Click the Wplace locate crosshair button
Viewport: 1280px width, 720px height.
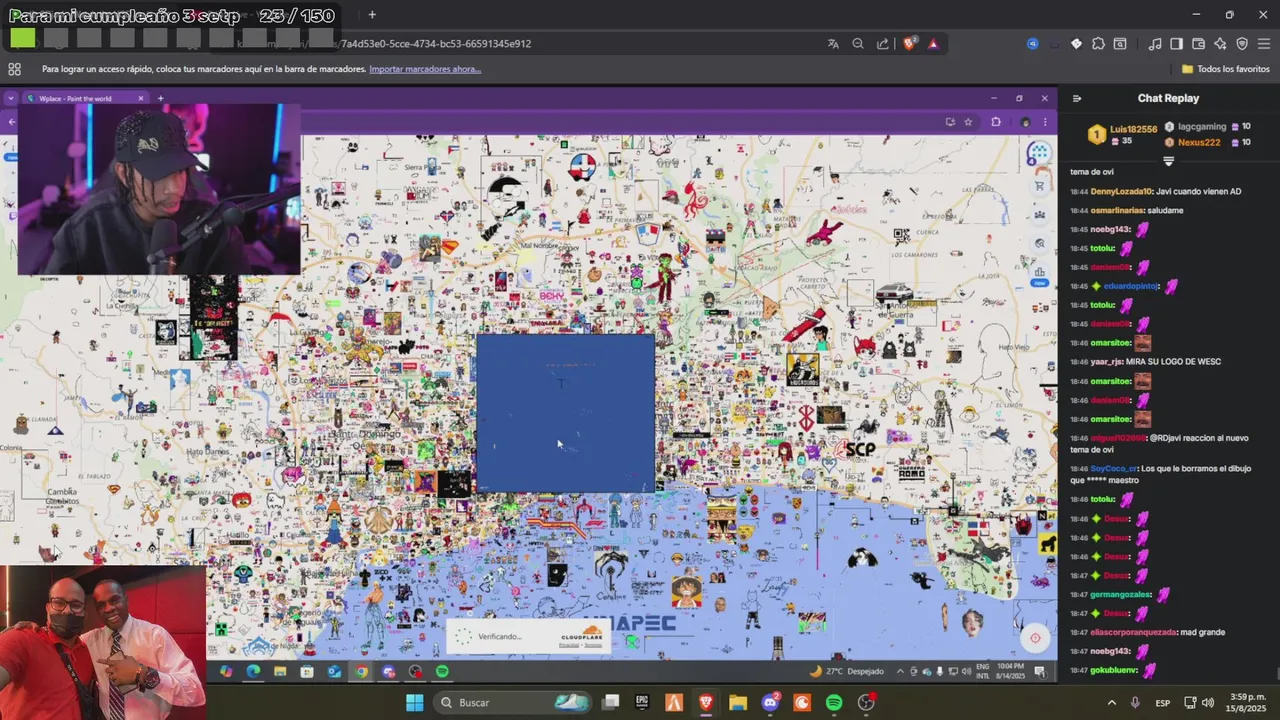(x=1035, y=638)
